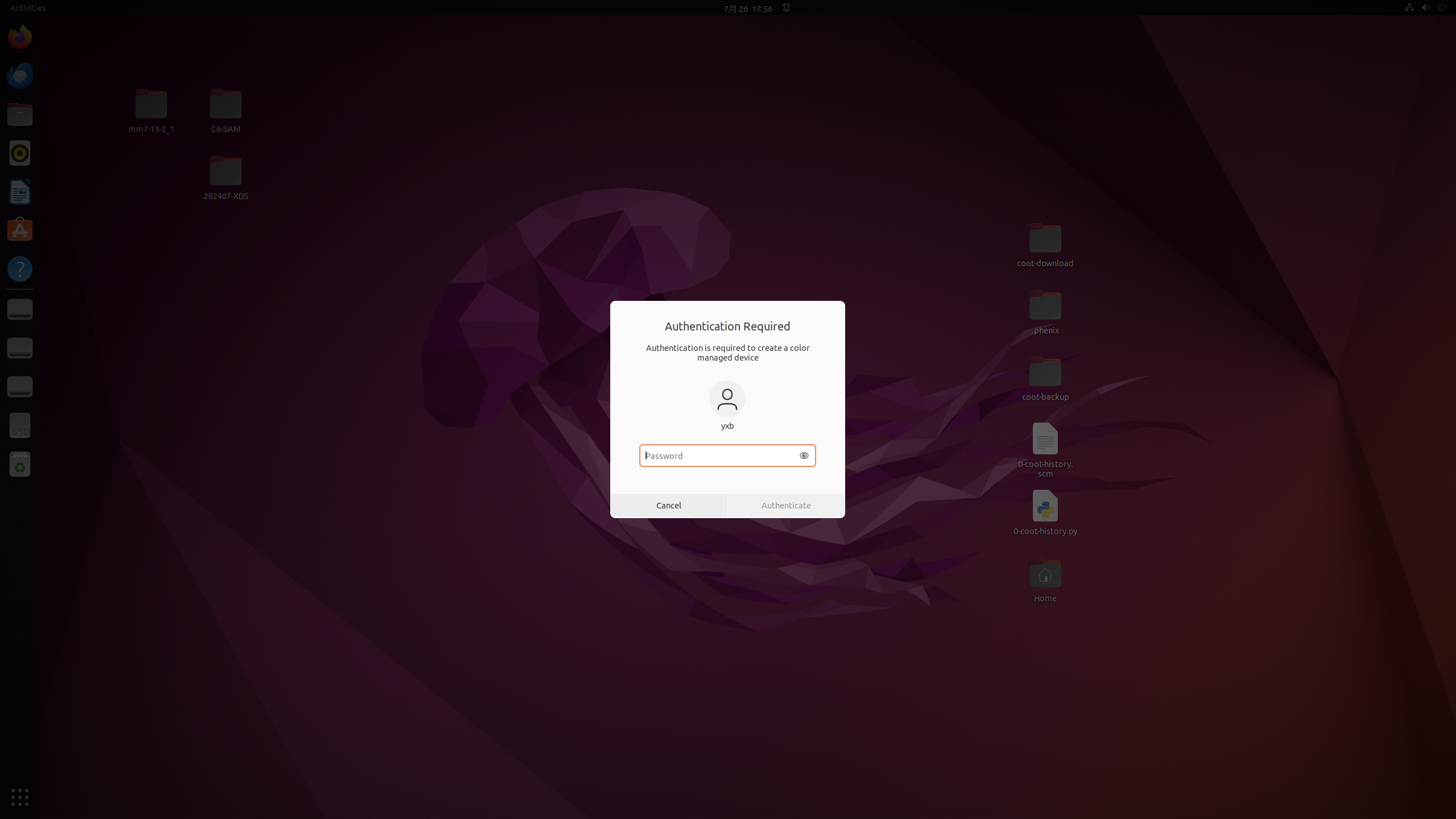The width and height of the screenshot is (1456, 819).
Task: Click the Show Applications grid icon
Action: click(x=19, y=797)
